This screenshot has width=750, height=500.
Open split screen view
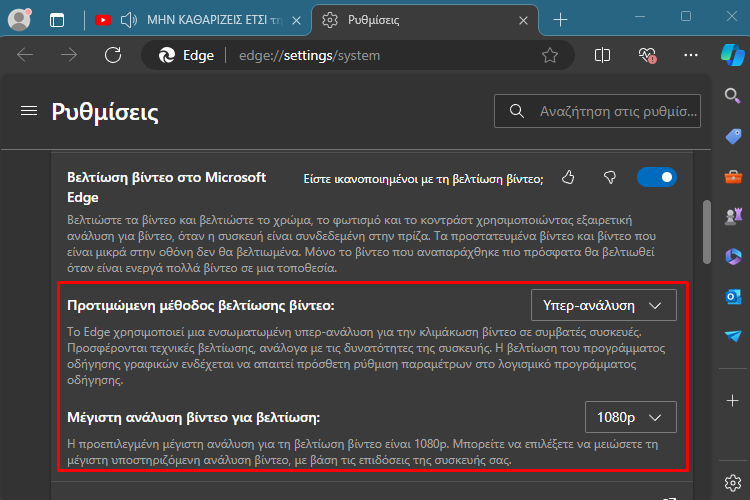tap(602, 55)
